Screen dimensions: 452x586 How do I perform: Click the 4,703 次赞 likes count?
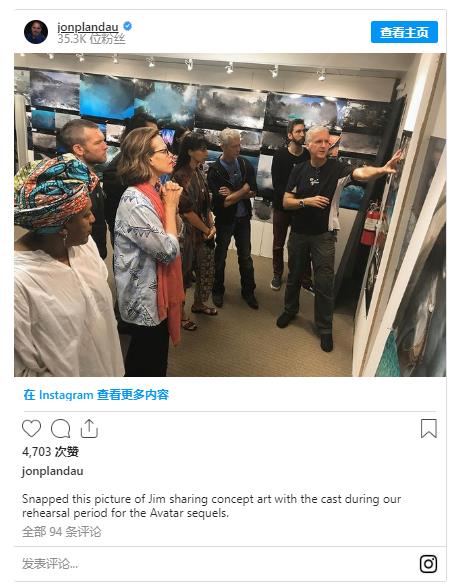[x=50, y=452]
